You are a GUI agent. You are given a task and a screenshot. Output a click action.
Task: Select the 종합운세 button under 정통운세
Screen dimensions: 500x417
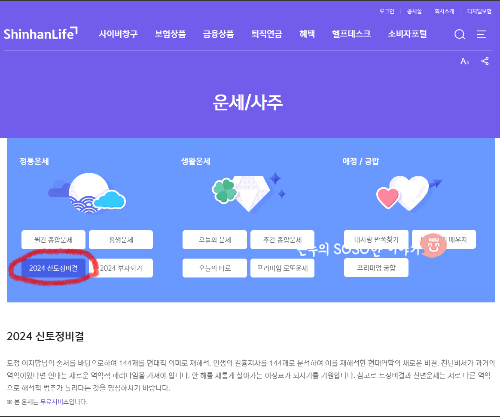pyautogui.click(x=53, y=239)
